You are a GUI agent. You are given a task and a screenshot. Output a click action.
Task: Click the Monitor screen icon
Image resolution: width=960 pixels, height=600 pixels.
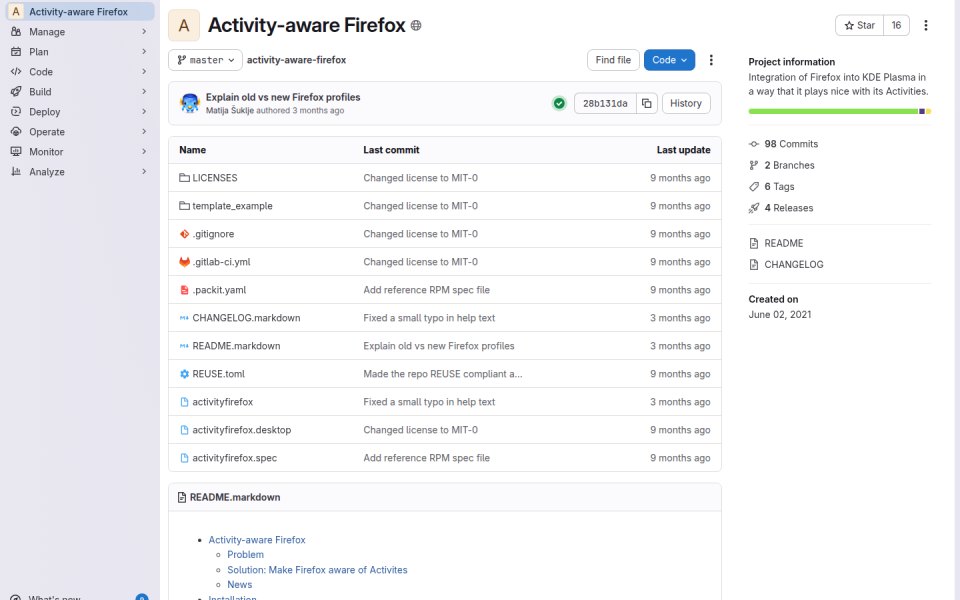click(x=16, y=152)
